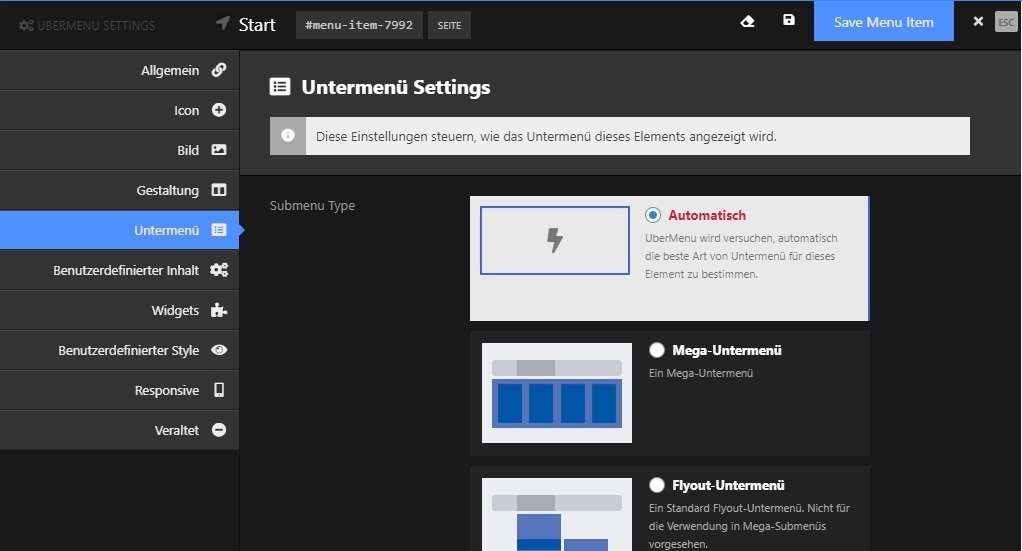Image resolution: width=1022 pixels, height=551 pixels.
Task: Click the Untermenü Settings heading text
Action: click(396, 87)
